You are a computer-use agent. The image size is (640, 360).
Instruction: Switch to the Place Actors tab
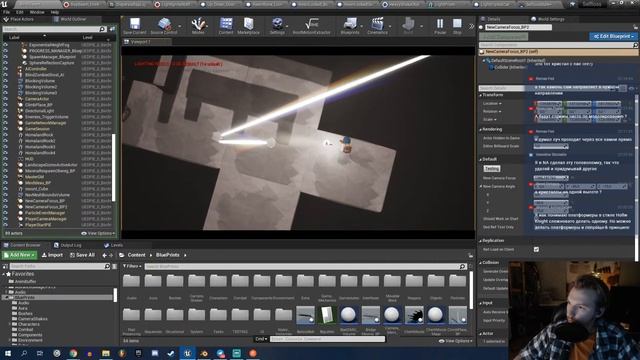(x=19, y=19)
